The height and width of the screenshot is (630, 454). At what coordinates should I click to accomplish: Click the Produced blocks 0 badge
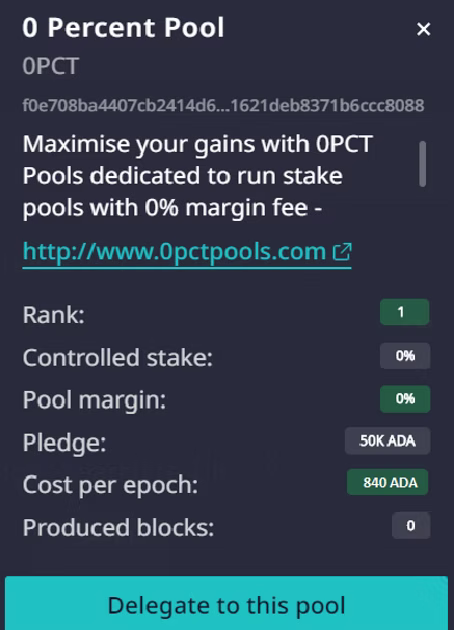point(411,525)
